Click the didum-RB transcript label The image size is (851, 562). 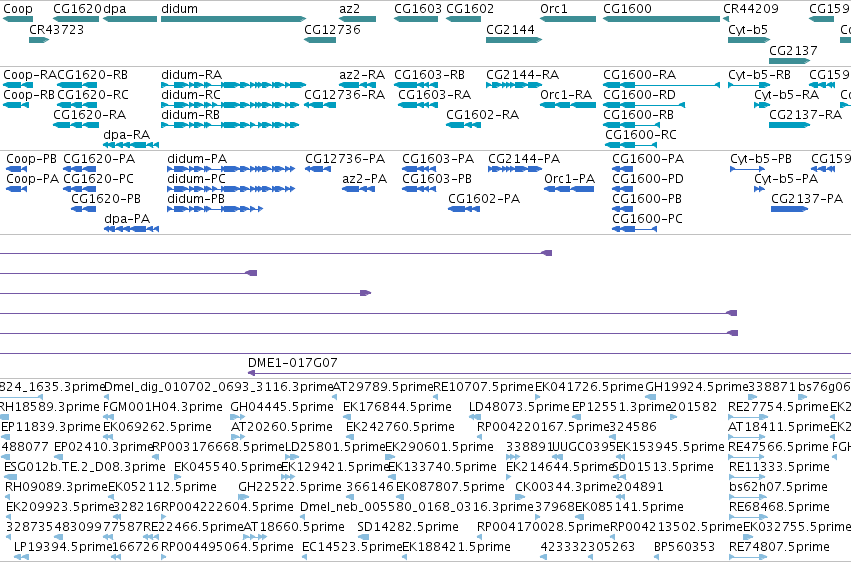coord(190,115)
